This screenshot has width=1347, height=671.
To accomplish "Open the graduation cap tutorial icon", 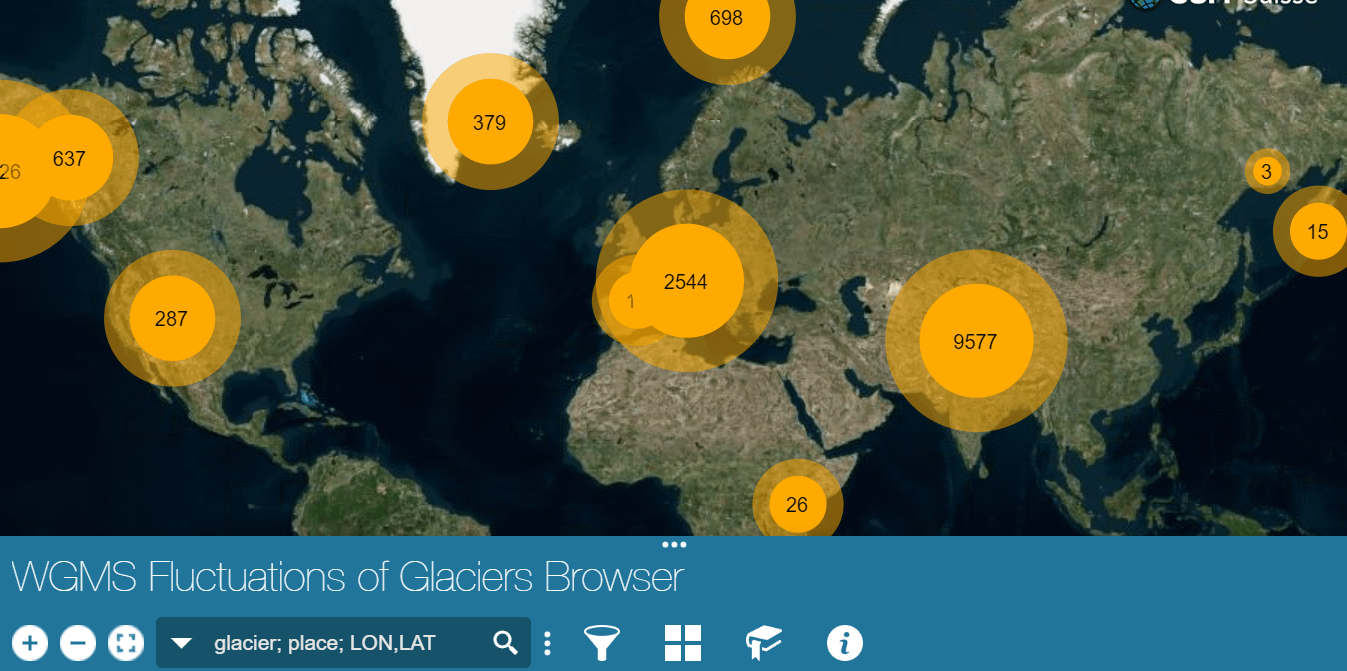I will tap(764, 642).
